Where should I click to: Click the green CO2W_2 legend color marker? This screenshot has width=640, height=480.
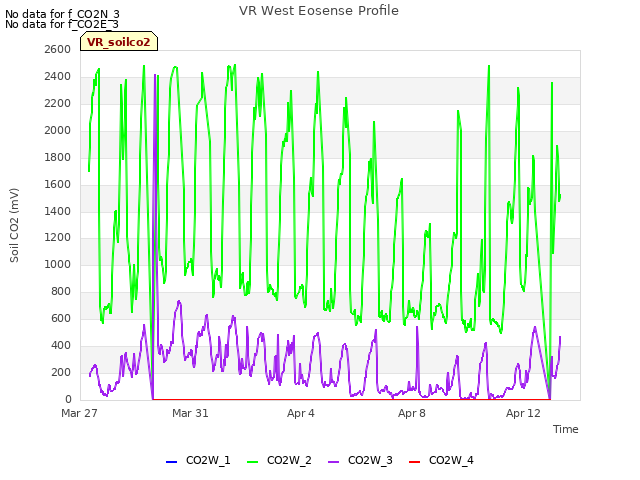tap(253, 462)
